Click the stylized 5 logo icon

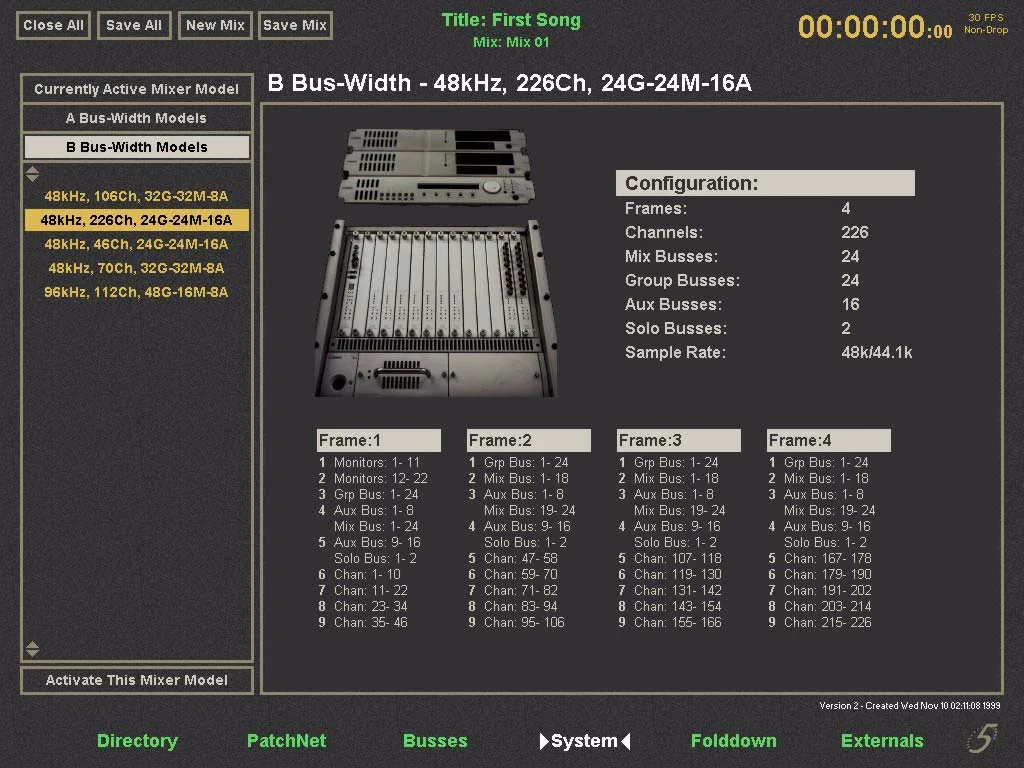[x=982, y=739]
